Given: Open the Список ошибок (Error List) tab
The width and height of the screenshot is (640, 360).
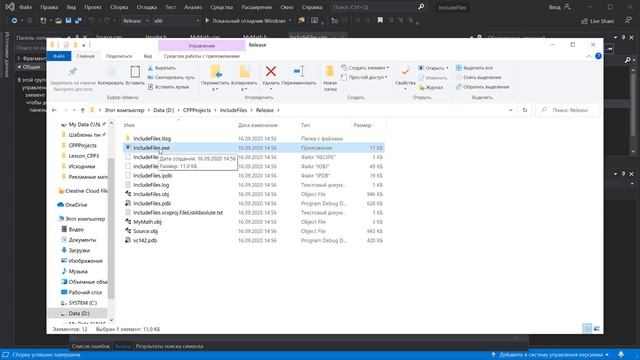Looking at the screenshot, I should pos(91,346).
